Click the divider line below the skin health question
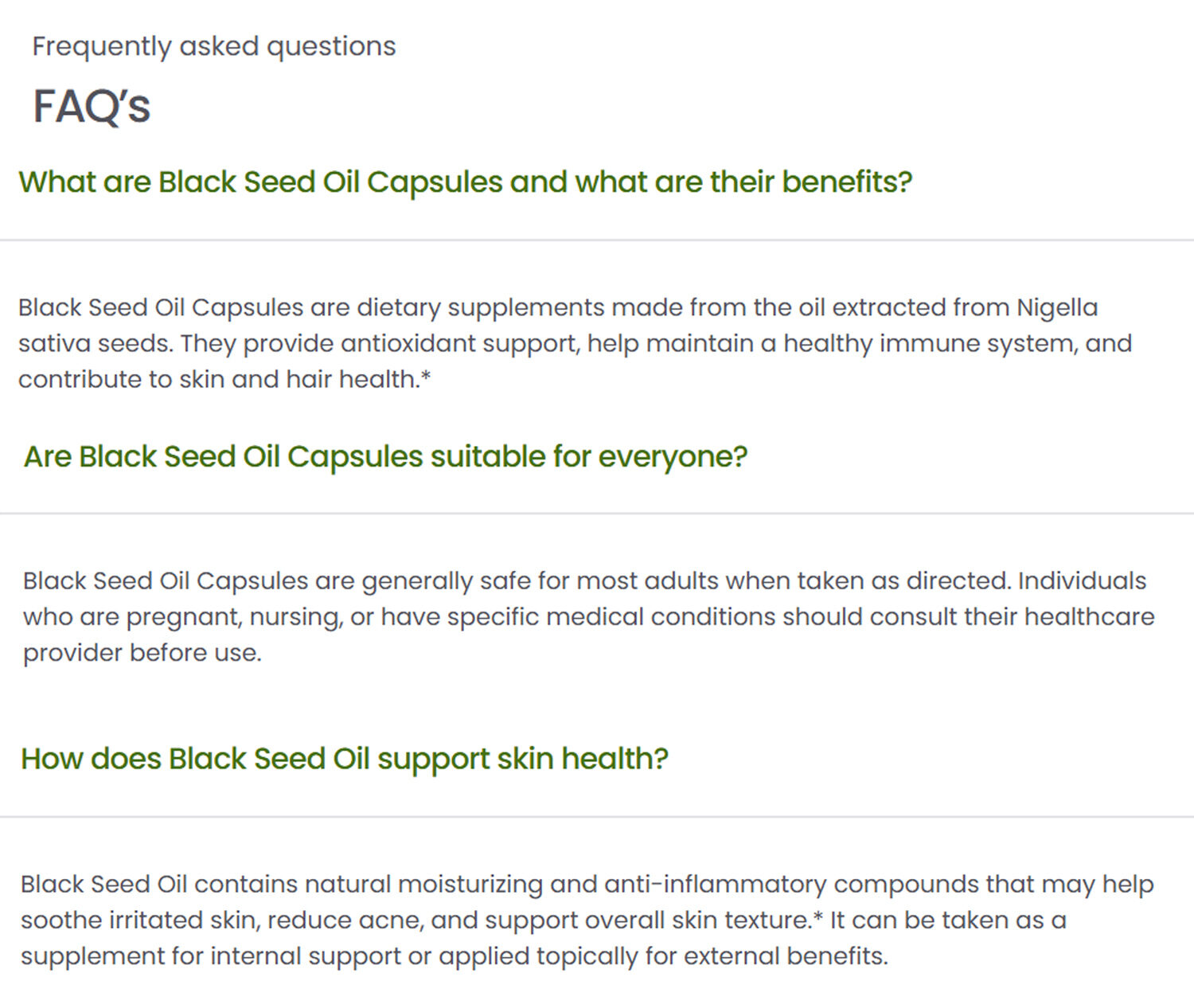The width and height of the screenshot is (1194, 1008). click(x=597, y=816)
